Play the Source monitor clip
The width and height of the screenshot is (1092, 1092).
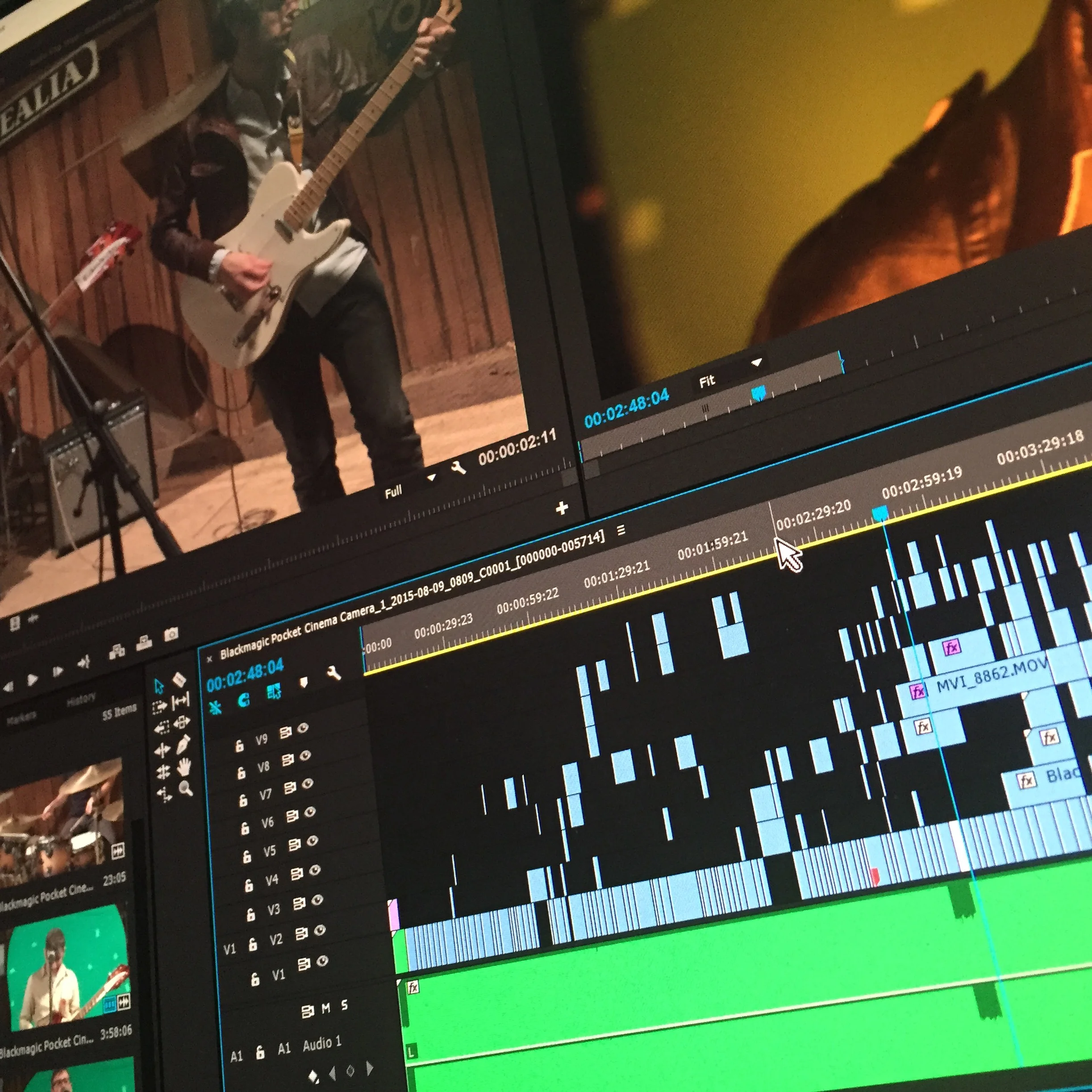tap(33, 679)
